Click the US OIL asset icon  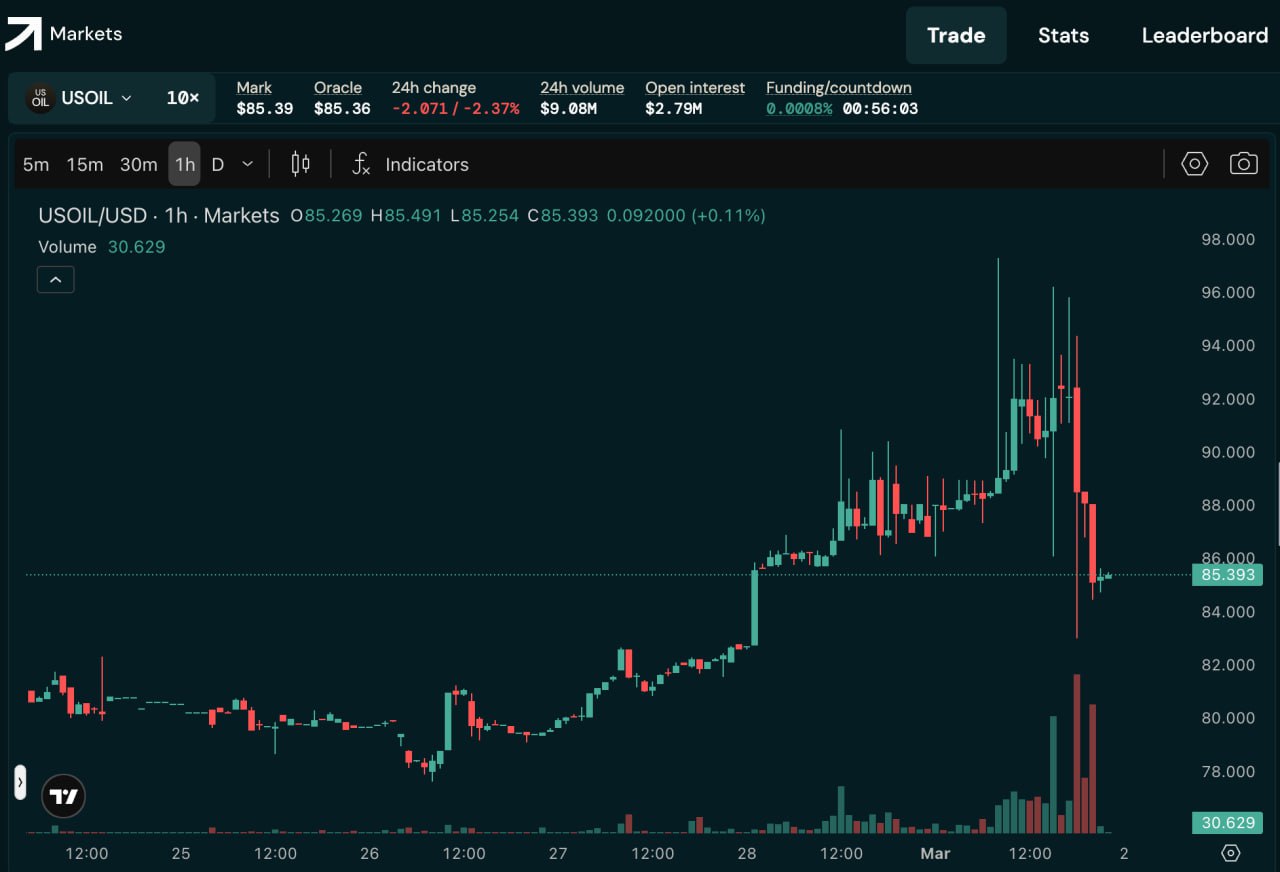40,98
